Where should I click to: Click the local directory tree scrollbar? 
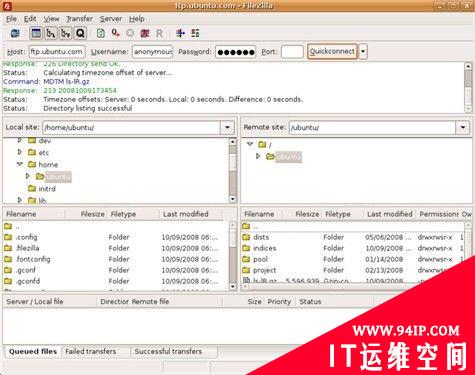233,170
